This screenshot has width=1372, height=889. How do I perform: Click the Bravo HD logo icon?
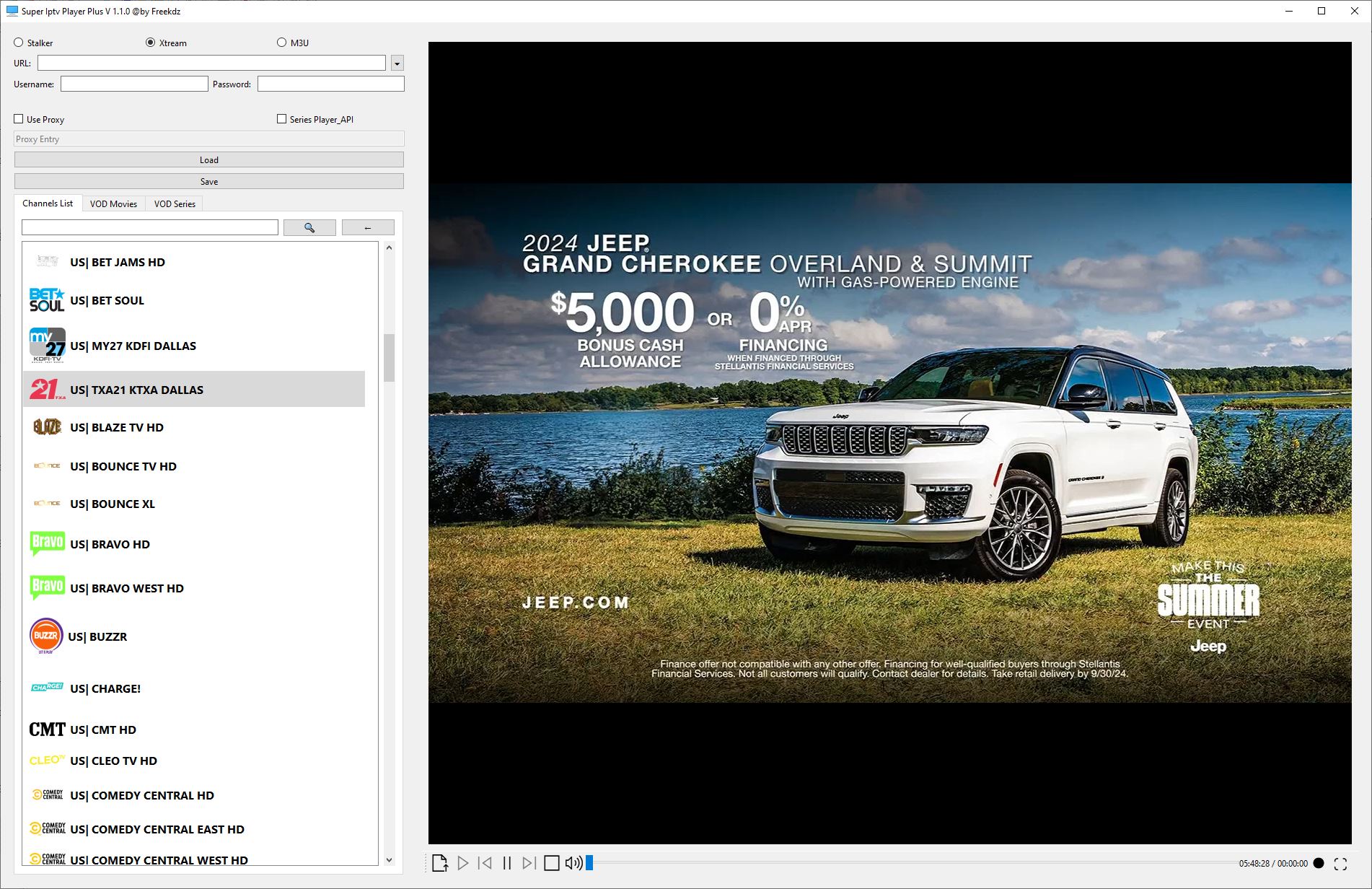[x=47, y=543]
